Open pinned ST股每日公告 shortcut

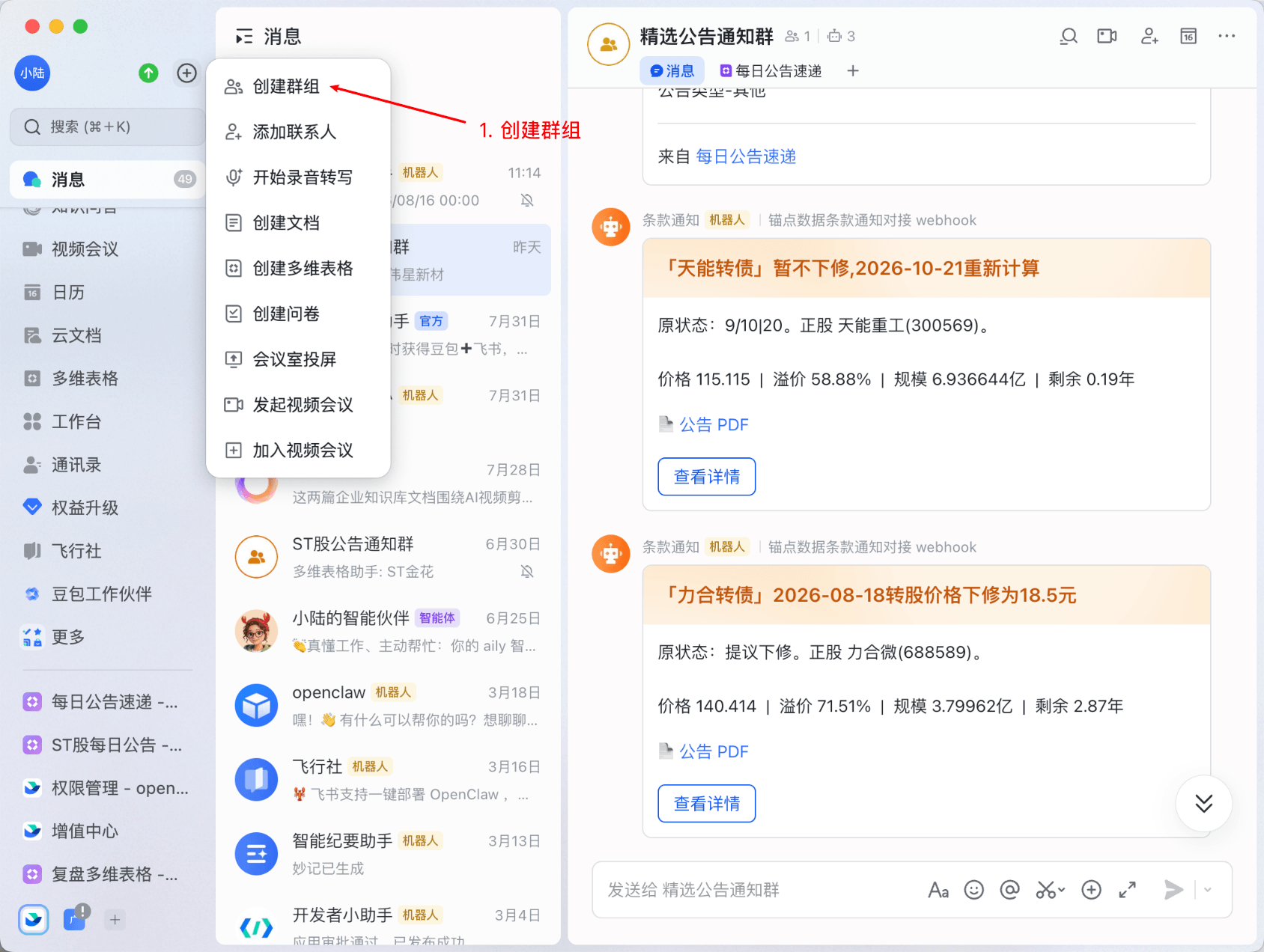point(107,745)
